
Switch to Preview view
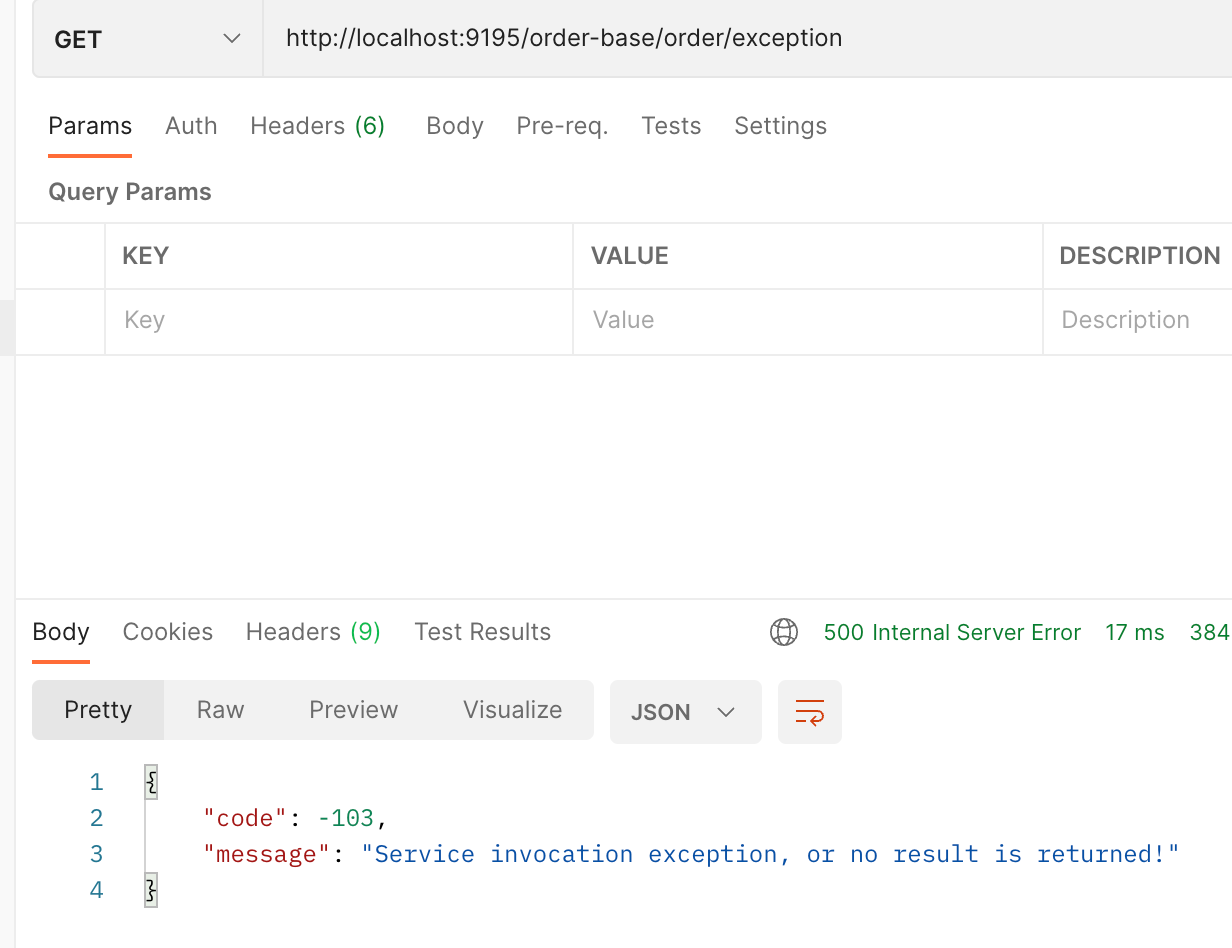pos(354,710)
